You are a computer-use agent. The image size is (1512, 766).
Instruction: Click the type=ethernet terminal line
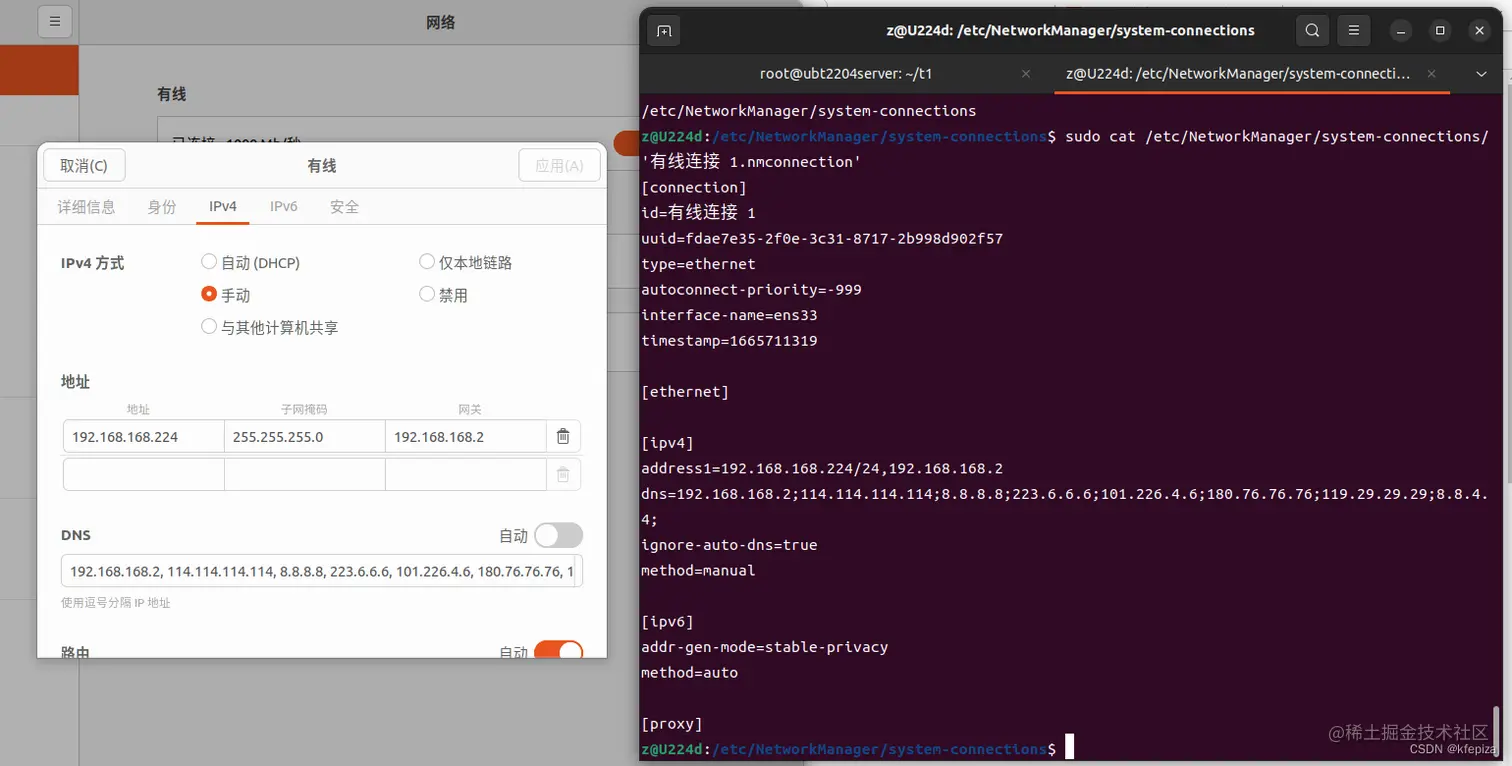coord(698,264)
